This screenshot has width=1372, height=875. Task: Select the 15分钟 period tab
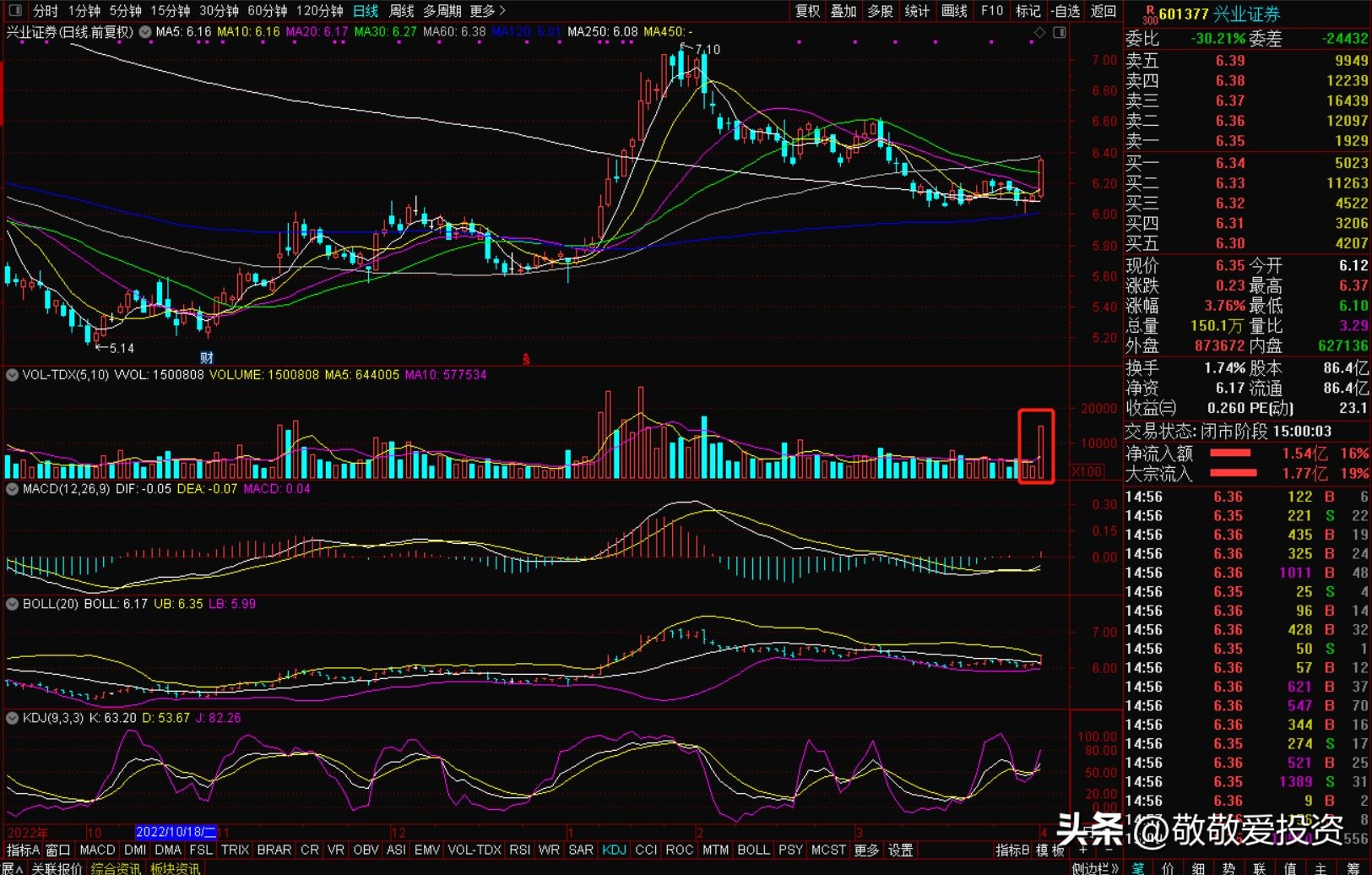coord(171,11)
